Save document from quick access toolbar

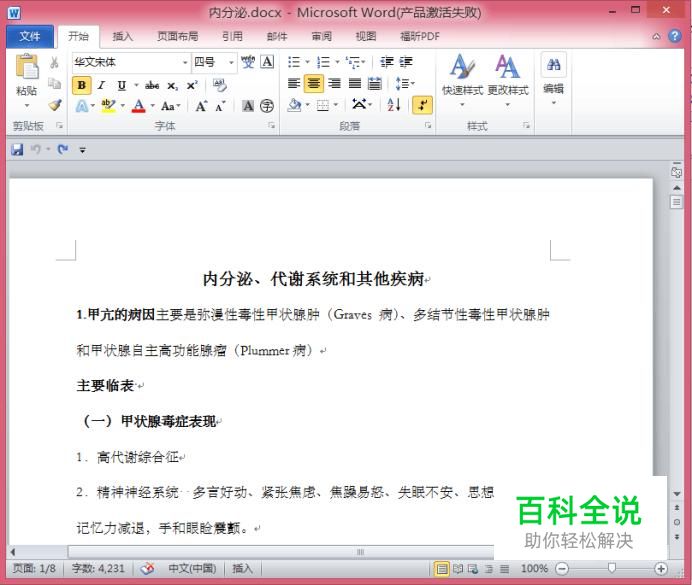point(17,150)
